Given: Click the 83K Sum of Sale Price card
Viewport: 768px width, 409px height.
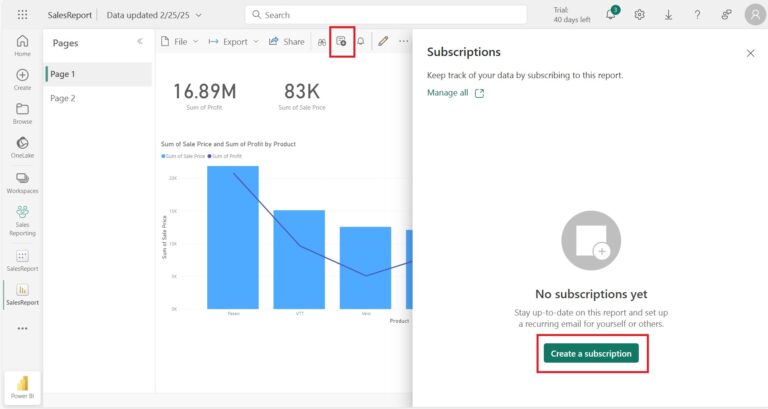Looking at the screenshot, I should 302,96.
